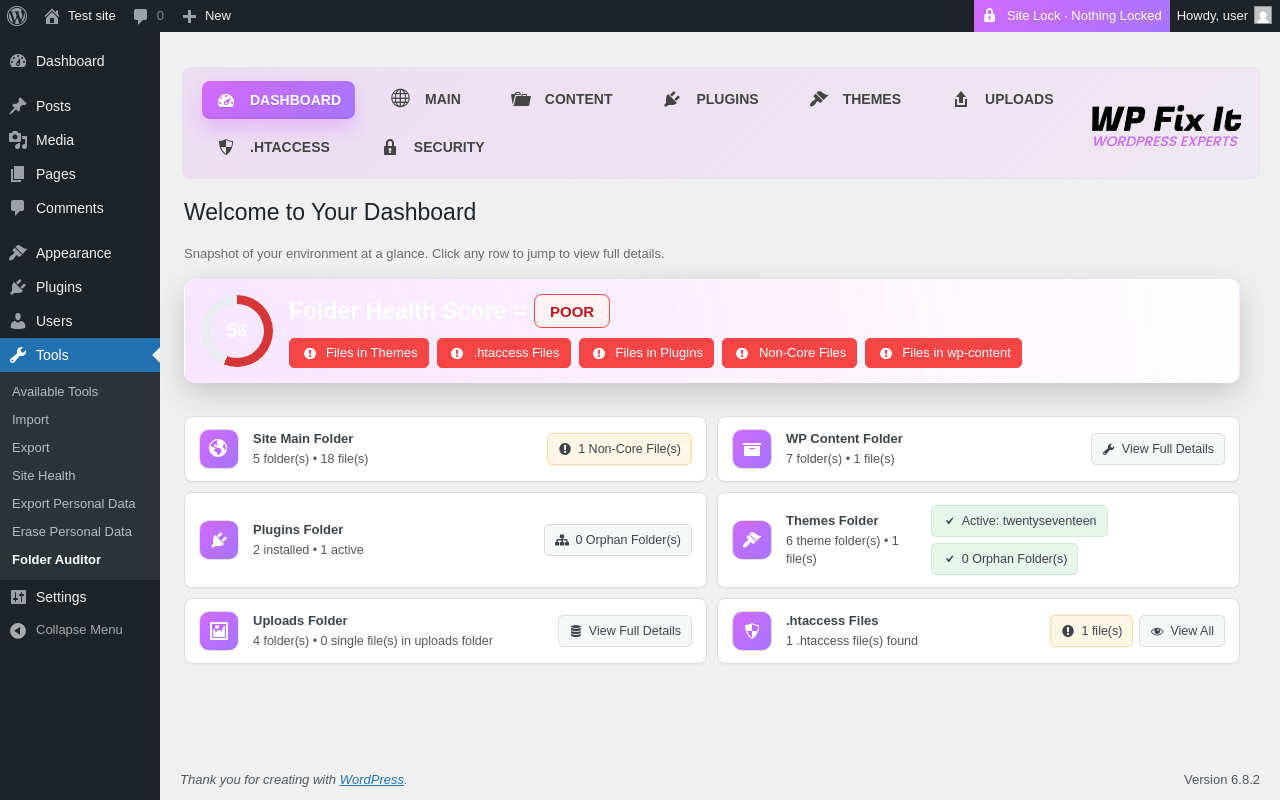The height and width of the screenshot is (800, 1280).
Task: Click the 1 Non-Core File(s) badge
Action: click(619, 449)
